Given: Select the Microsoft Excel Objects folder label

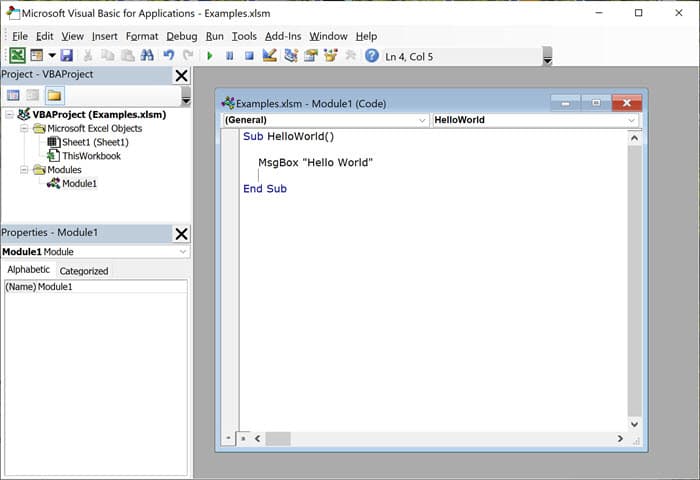Looking at the screenshot, I should coord(95,129).
